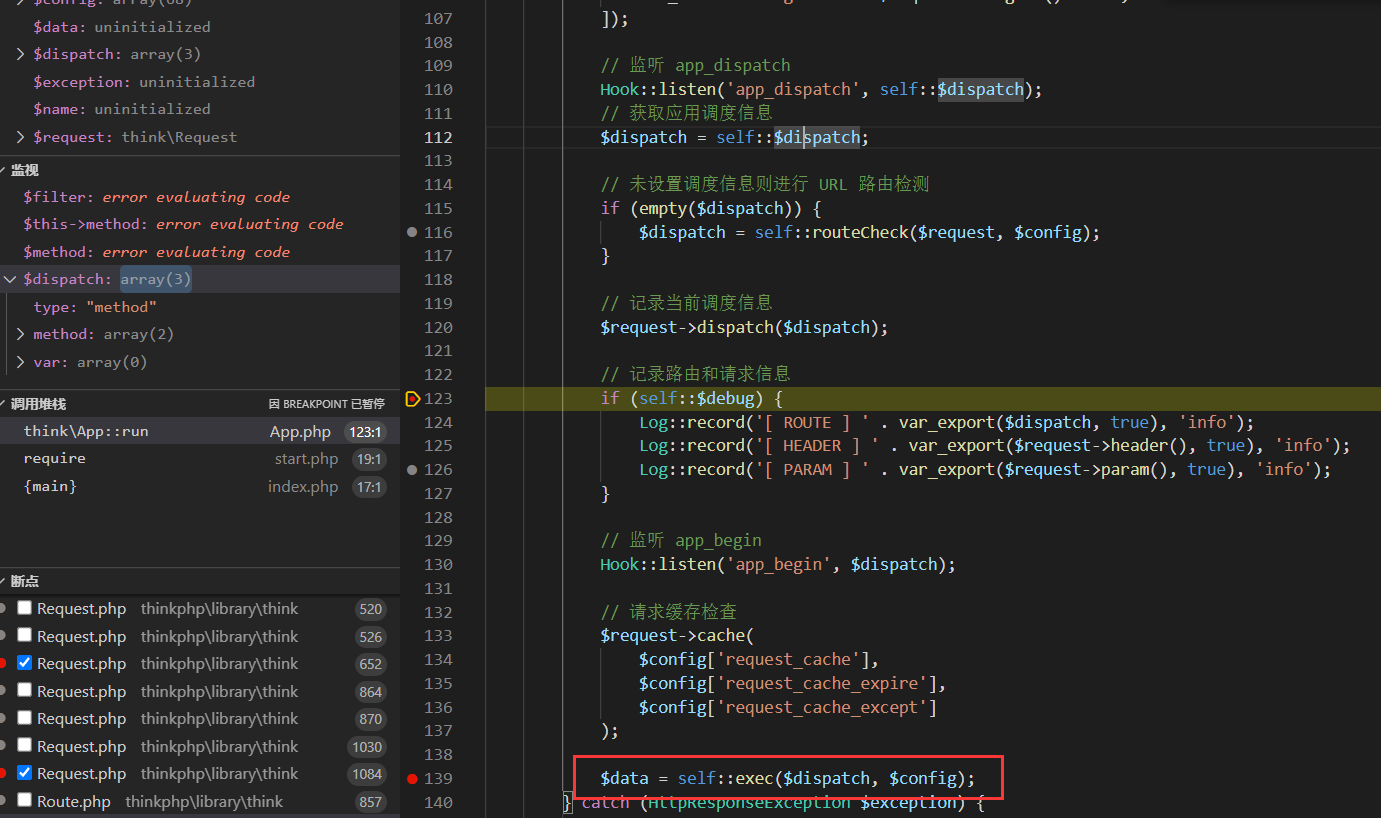Expand var: array(0) under watched $dispatch

click(21, 362)
